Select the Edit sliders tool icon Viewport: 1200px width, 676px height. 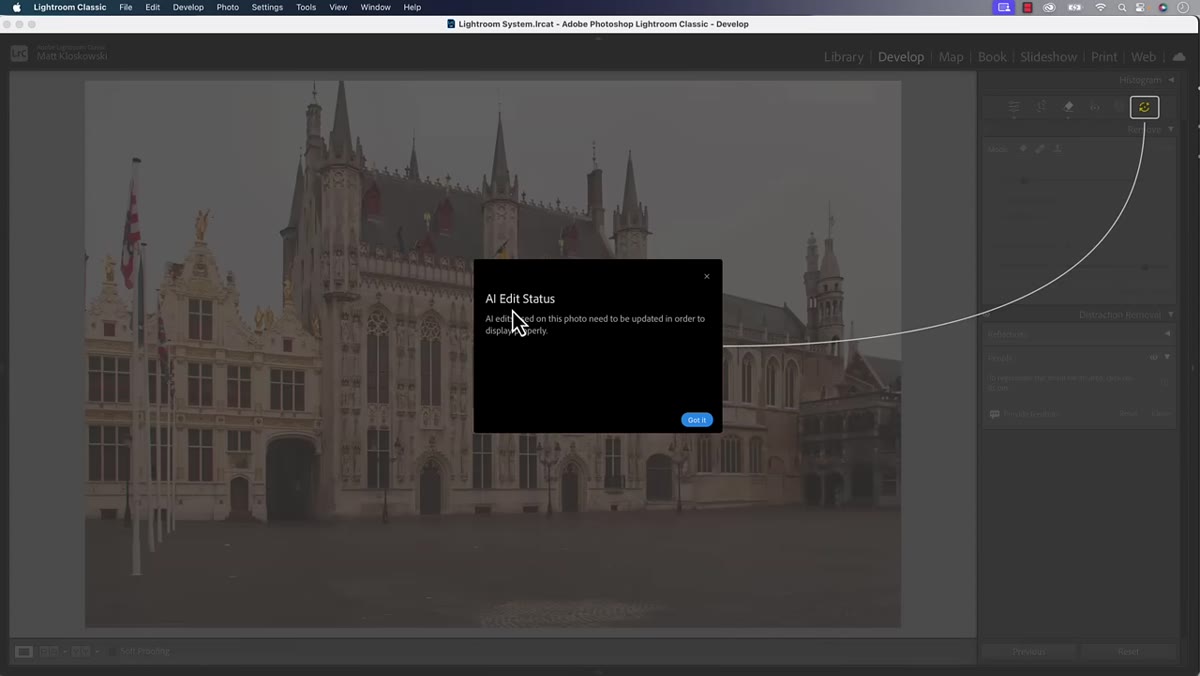point(1014,107)
